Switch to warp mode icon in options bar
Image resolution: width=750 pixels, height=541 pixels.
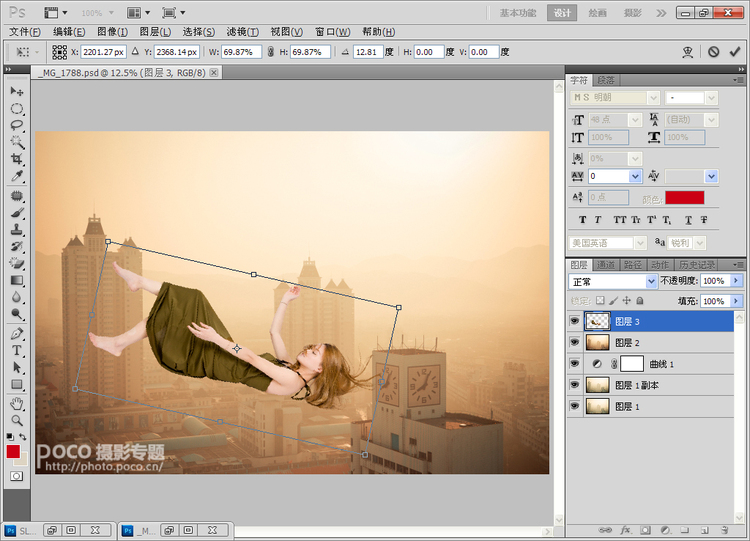pyautogui.click(x=688, y=52)
